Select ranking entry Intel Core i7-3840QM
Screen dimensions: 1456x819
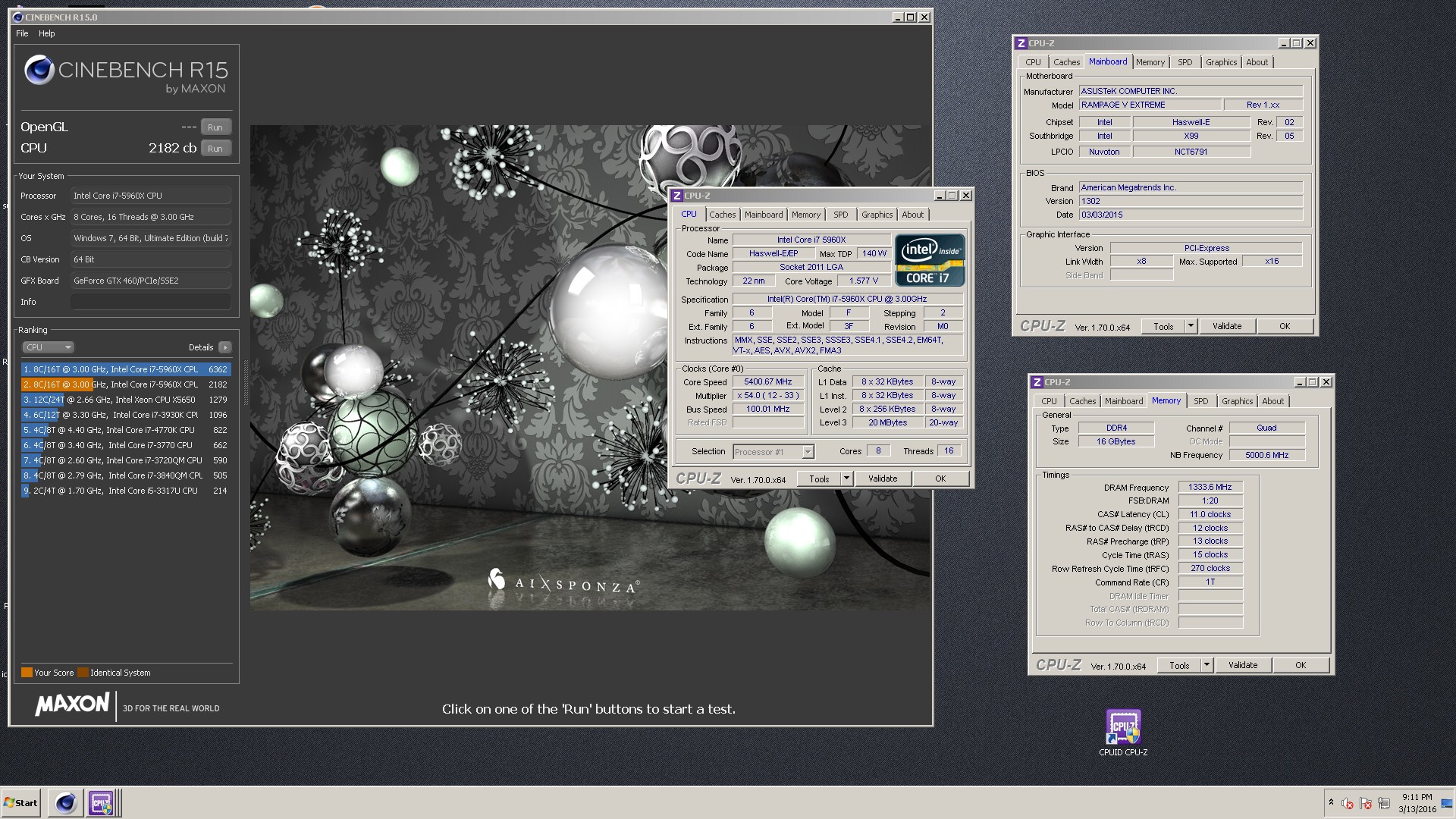pyautogui.click(x=125, y=475)
